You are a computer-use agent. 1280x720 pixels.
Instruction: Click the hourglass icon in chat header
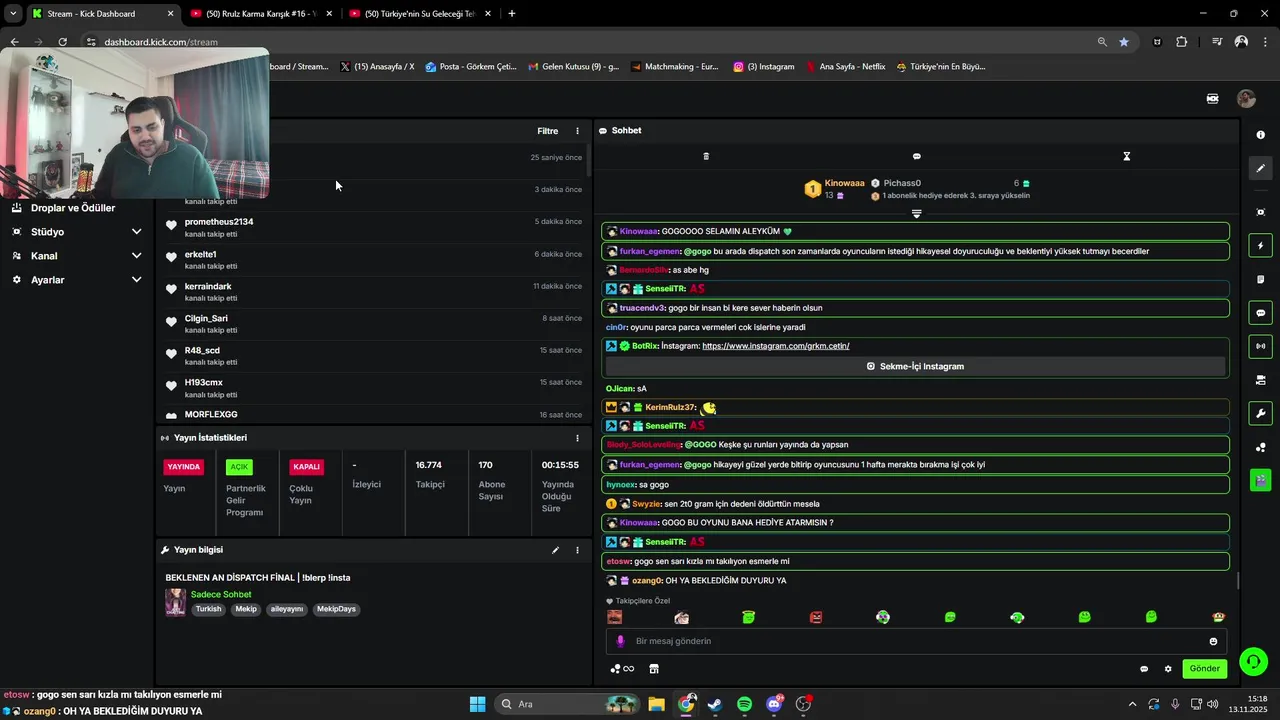pyautogui.click(x=1126, y=156)
